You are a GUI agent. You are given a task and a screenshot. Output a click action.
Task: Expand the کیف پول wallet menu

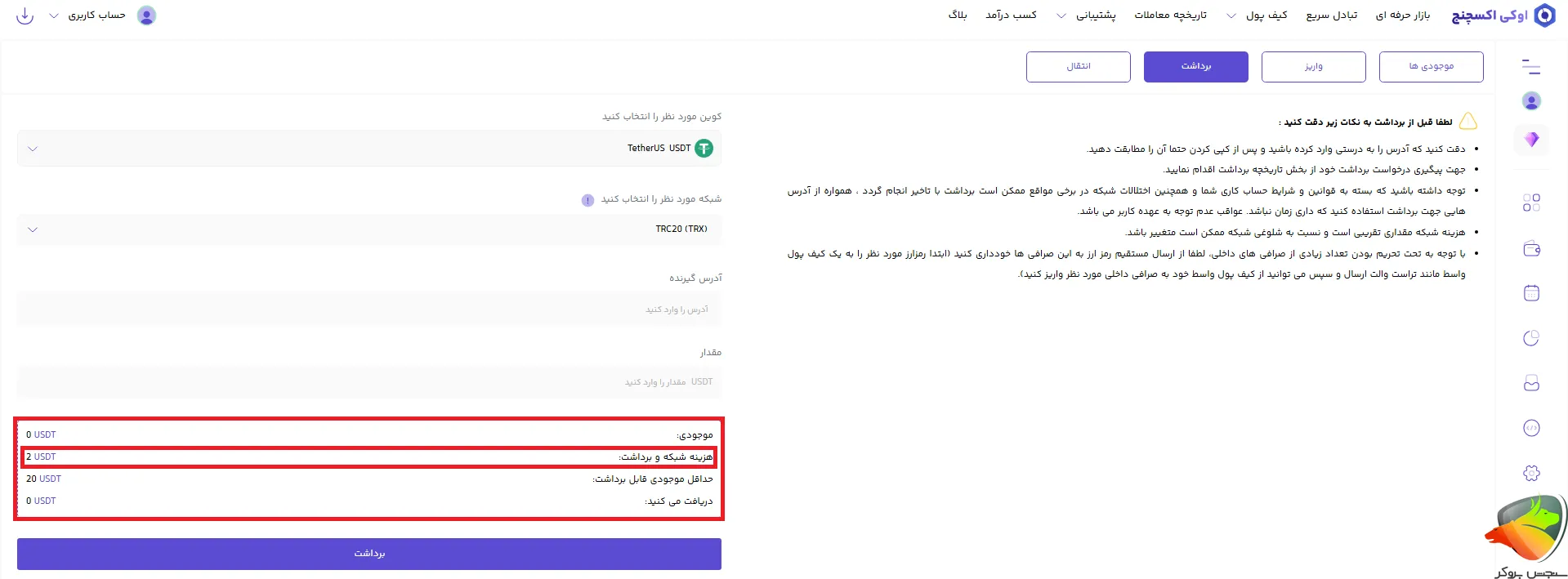point(1258,16)
